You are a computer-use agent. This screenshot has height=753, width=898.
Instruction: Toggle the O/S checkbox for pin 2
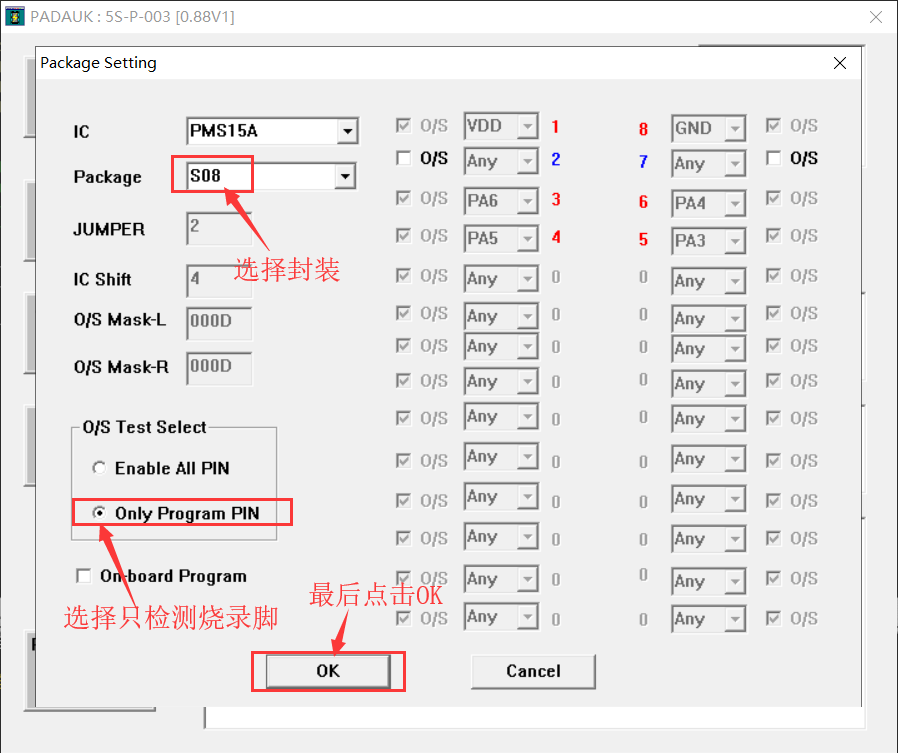click(x=404, y=158)
